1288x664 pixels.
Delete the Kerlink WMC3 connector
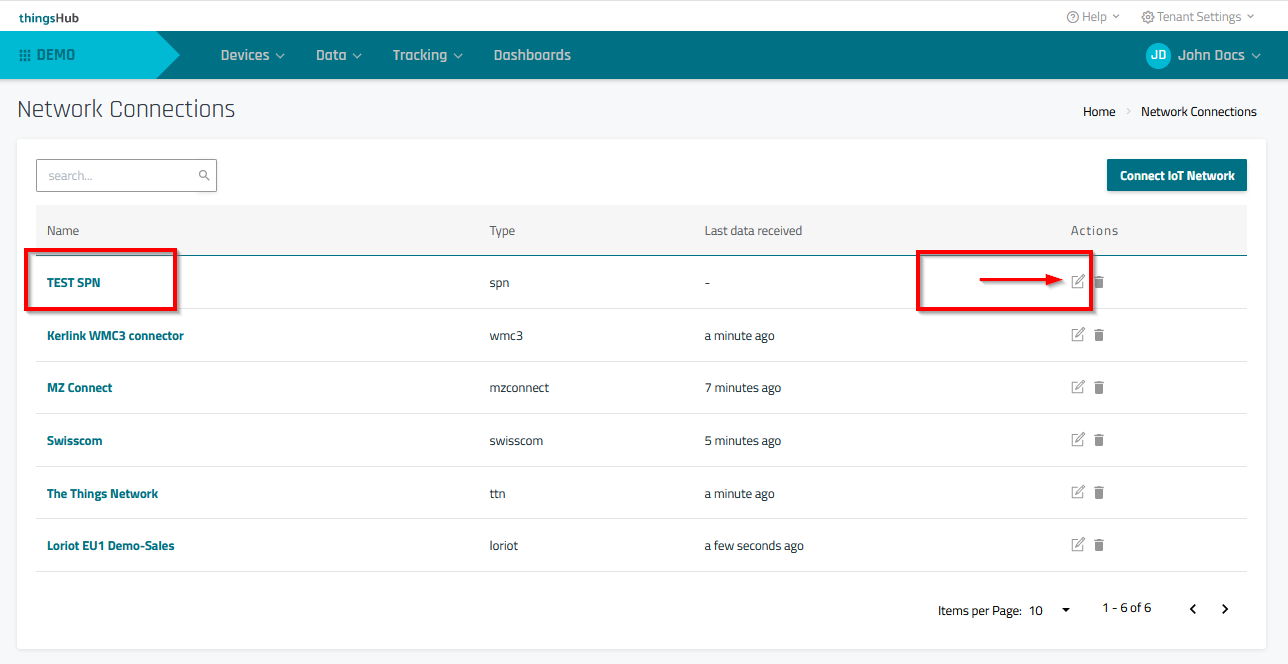point(1099,335)
